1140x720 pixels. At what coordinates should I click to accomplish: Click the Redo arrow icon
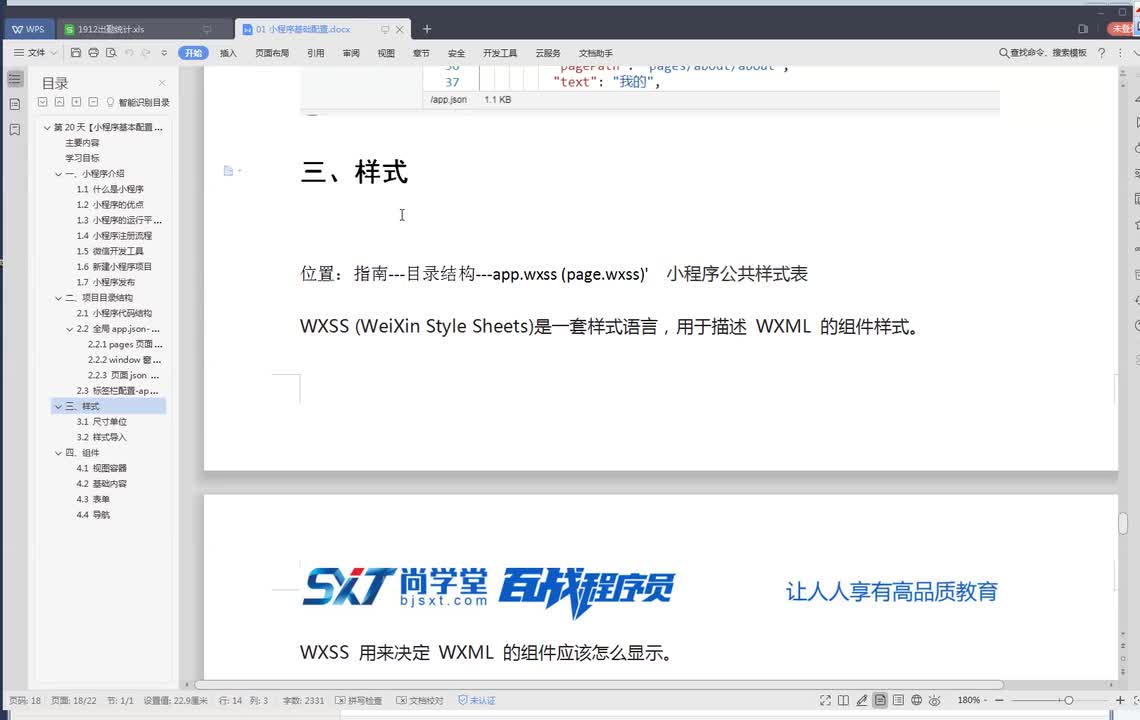(x=146, y=52)
